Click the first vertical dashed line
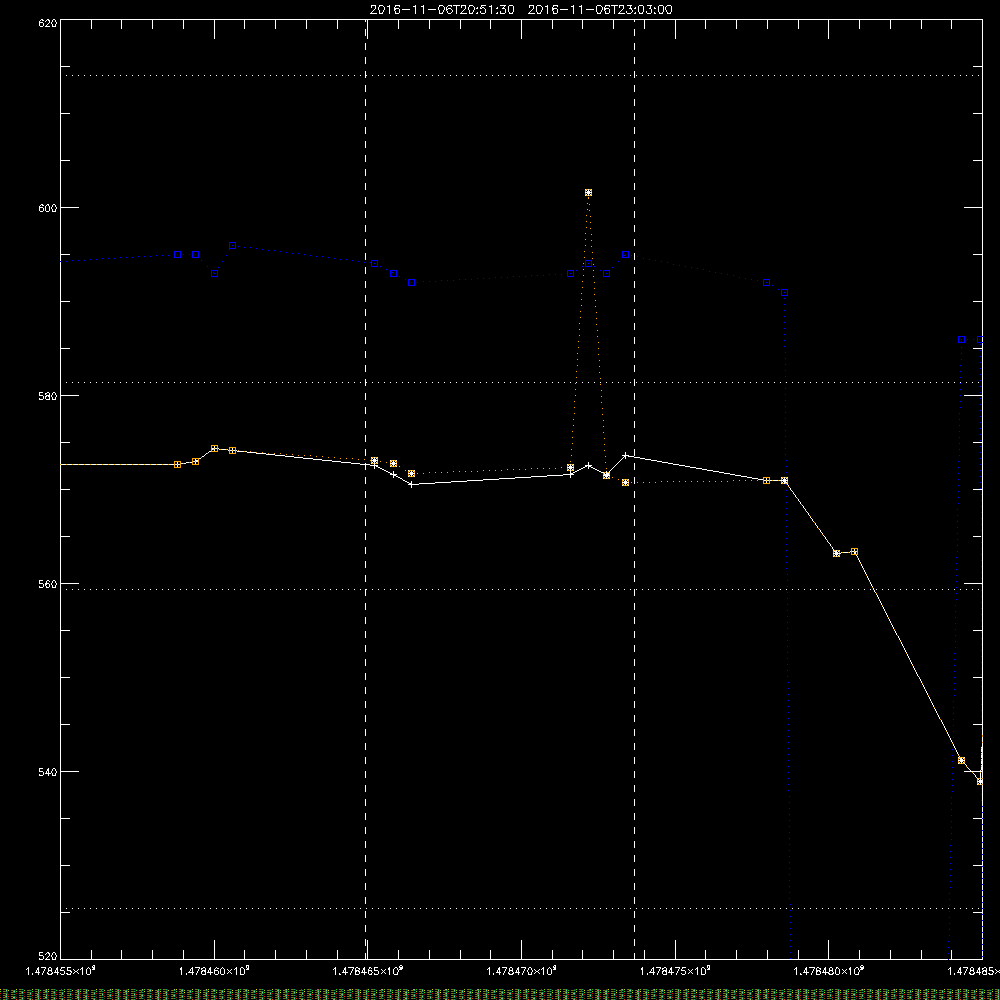Viewport: 1000px width, 1000px height. click(365, 488)
